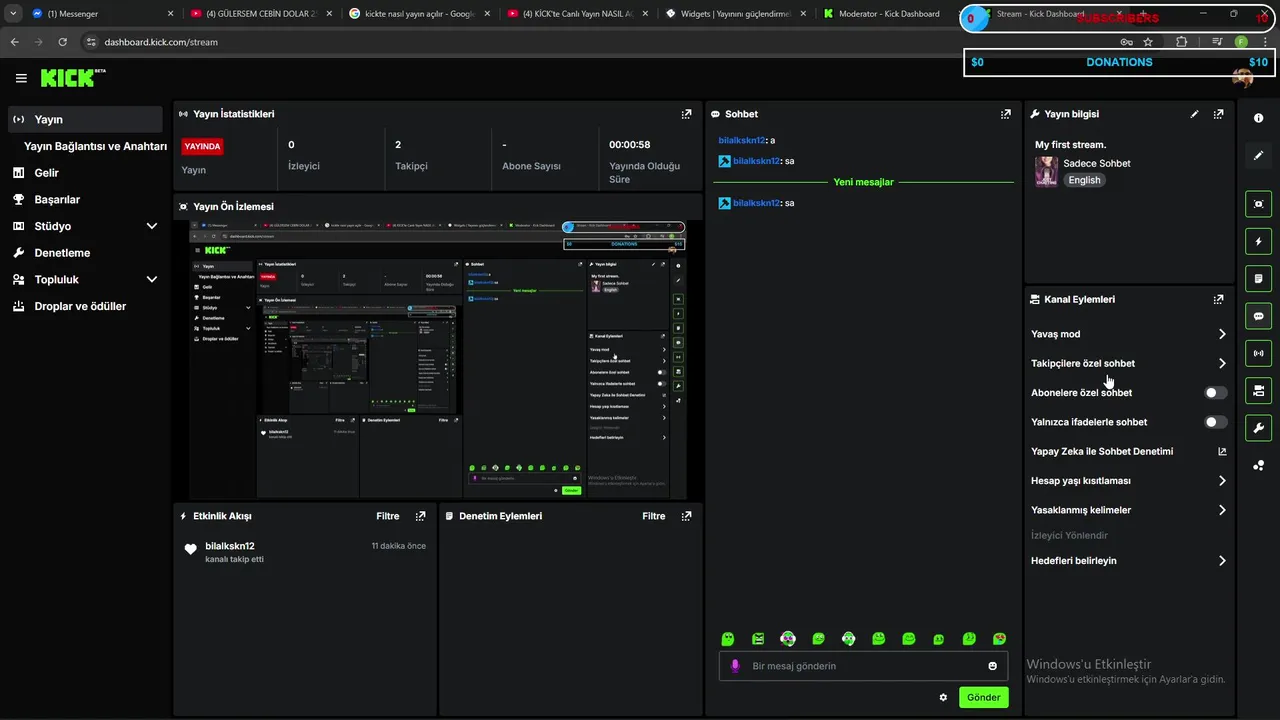1280x720 pixels.
Task: Expand Yasaklanmış kelimeler settings
Action: coord(1127,510)
